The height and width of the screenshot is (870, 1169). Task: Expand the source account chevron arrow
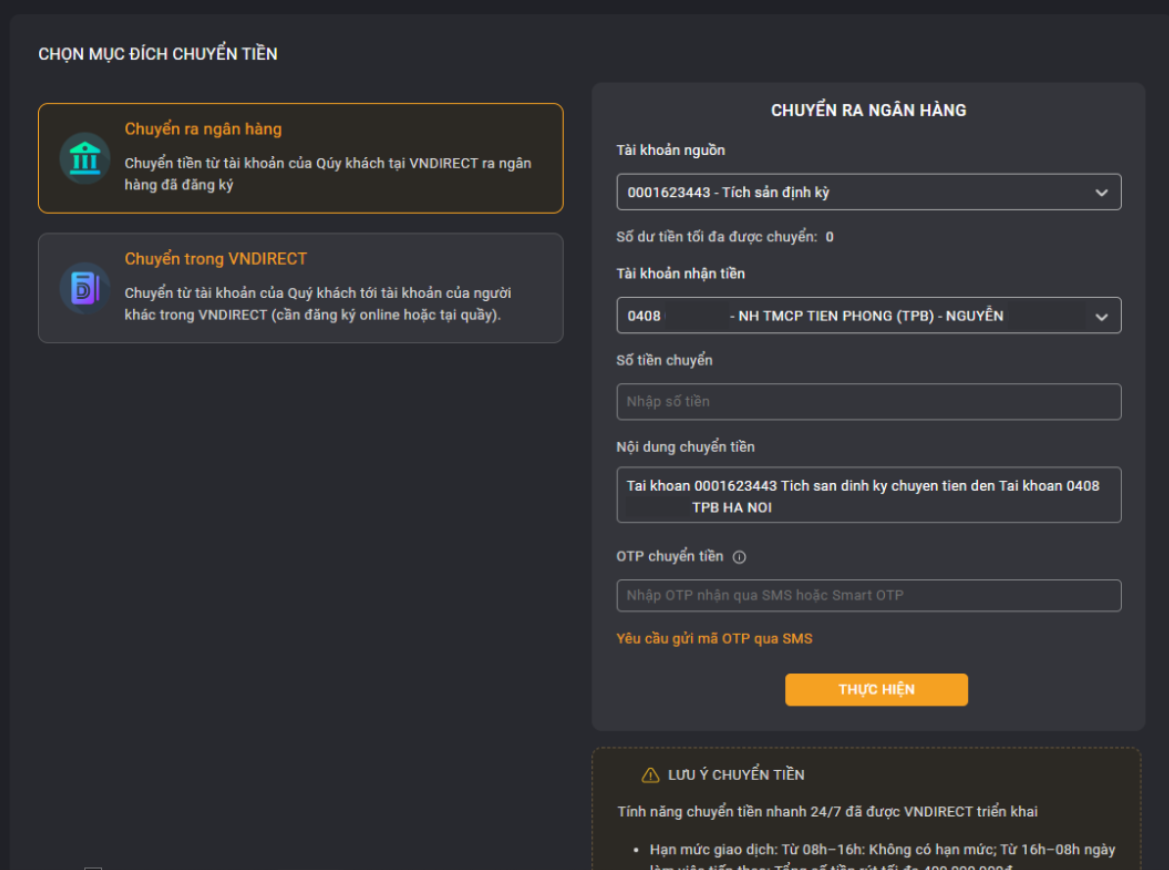point(1101,193)
